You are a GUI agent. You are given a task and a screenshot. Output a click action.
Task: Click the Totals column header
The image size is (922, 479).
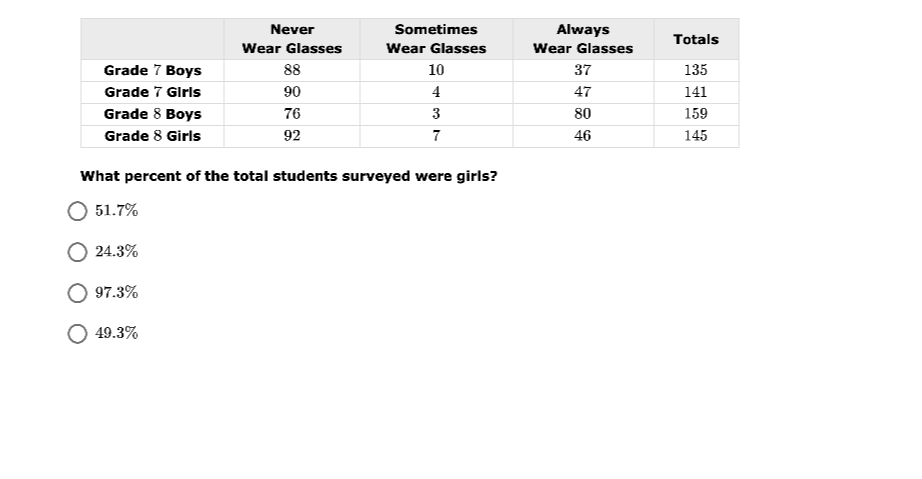tap(696, 39)
